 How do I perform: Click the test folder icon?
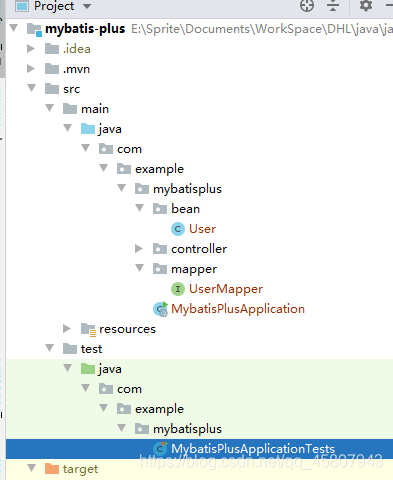point(70,349)
